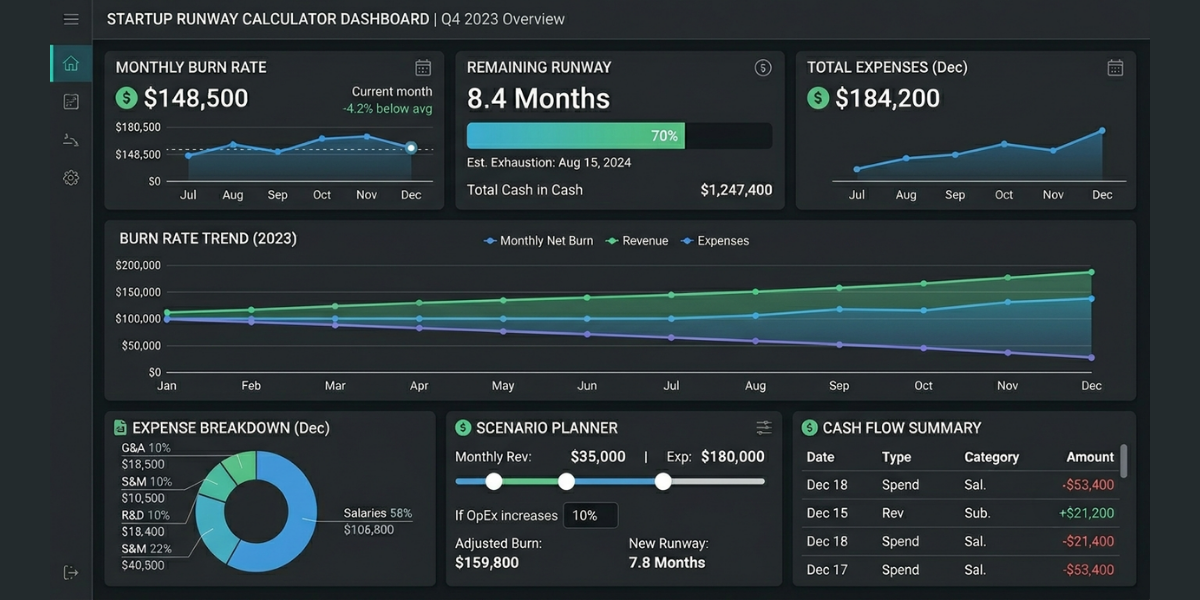Adjust the third scenario slider handle

663,481
